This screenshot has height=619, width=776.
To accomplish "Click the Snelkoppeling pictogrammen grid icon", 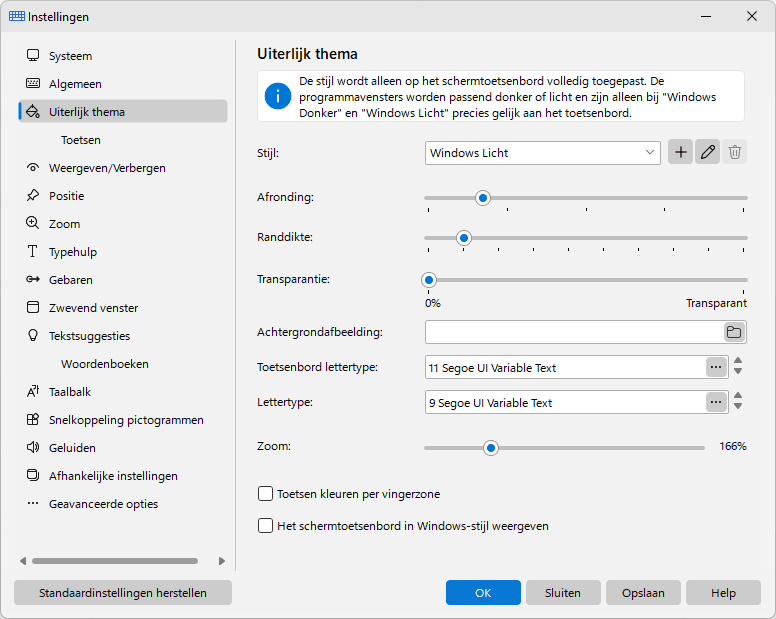I will (33, 420).
